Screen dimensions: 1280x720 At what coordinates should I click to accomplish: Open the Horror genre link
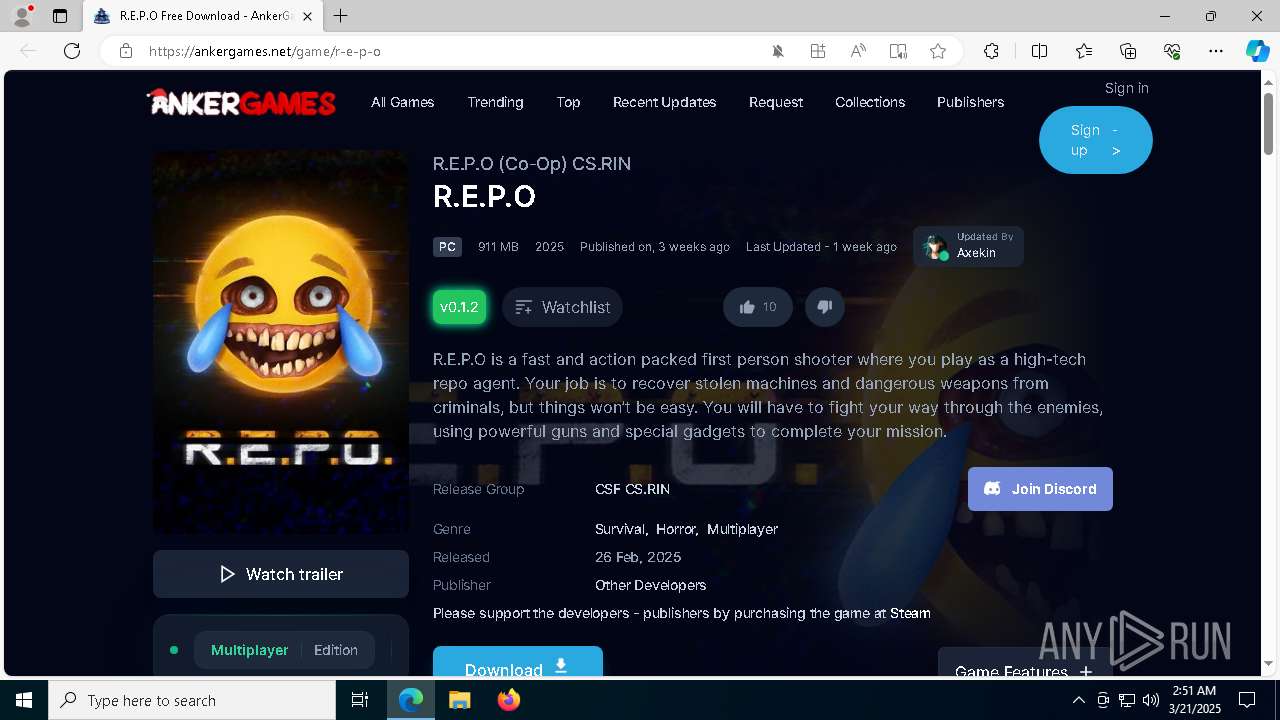click(676, 529)
